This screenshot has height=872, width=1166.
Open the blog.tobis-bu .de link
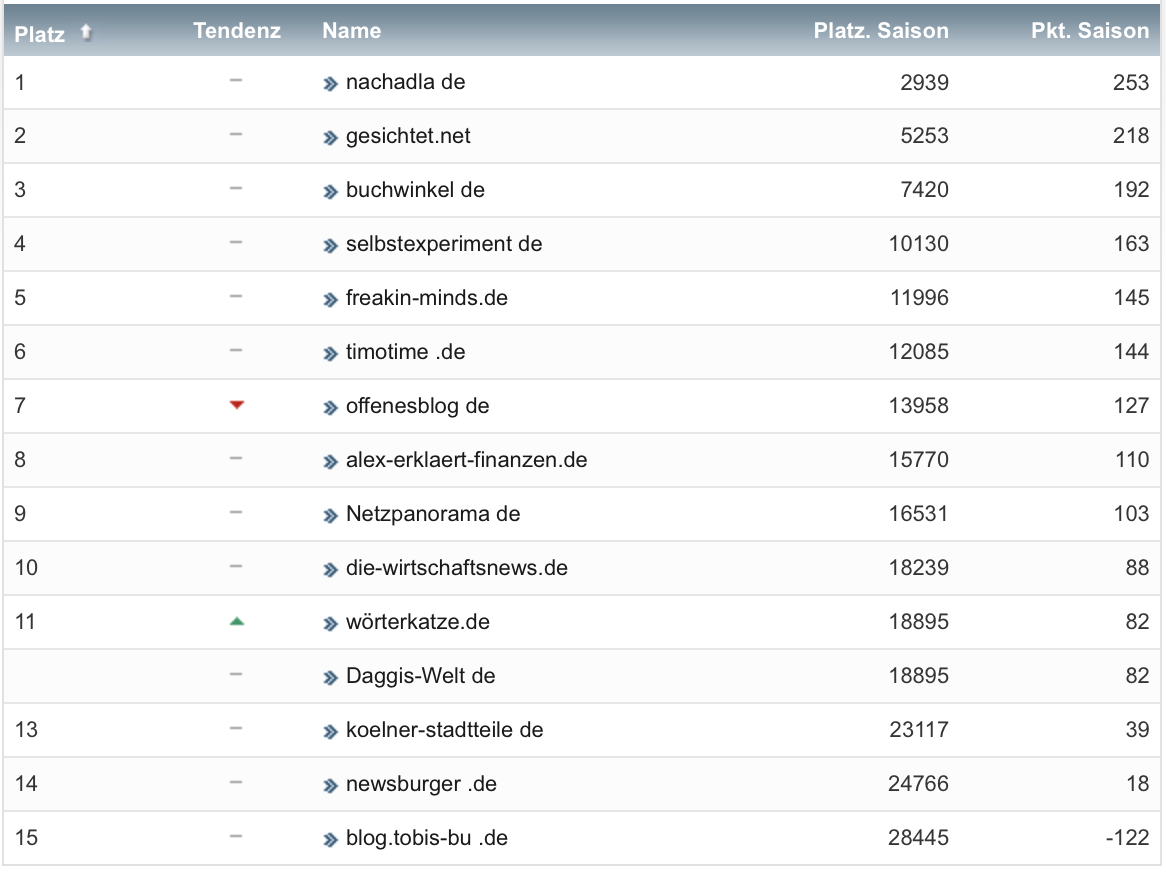tap(427, 838)
